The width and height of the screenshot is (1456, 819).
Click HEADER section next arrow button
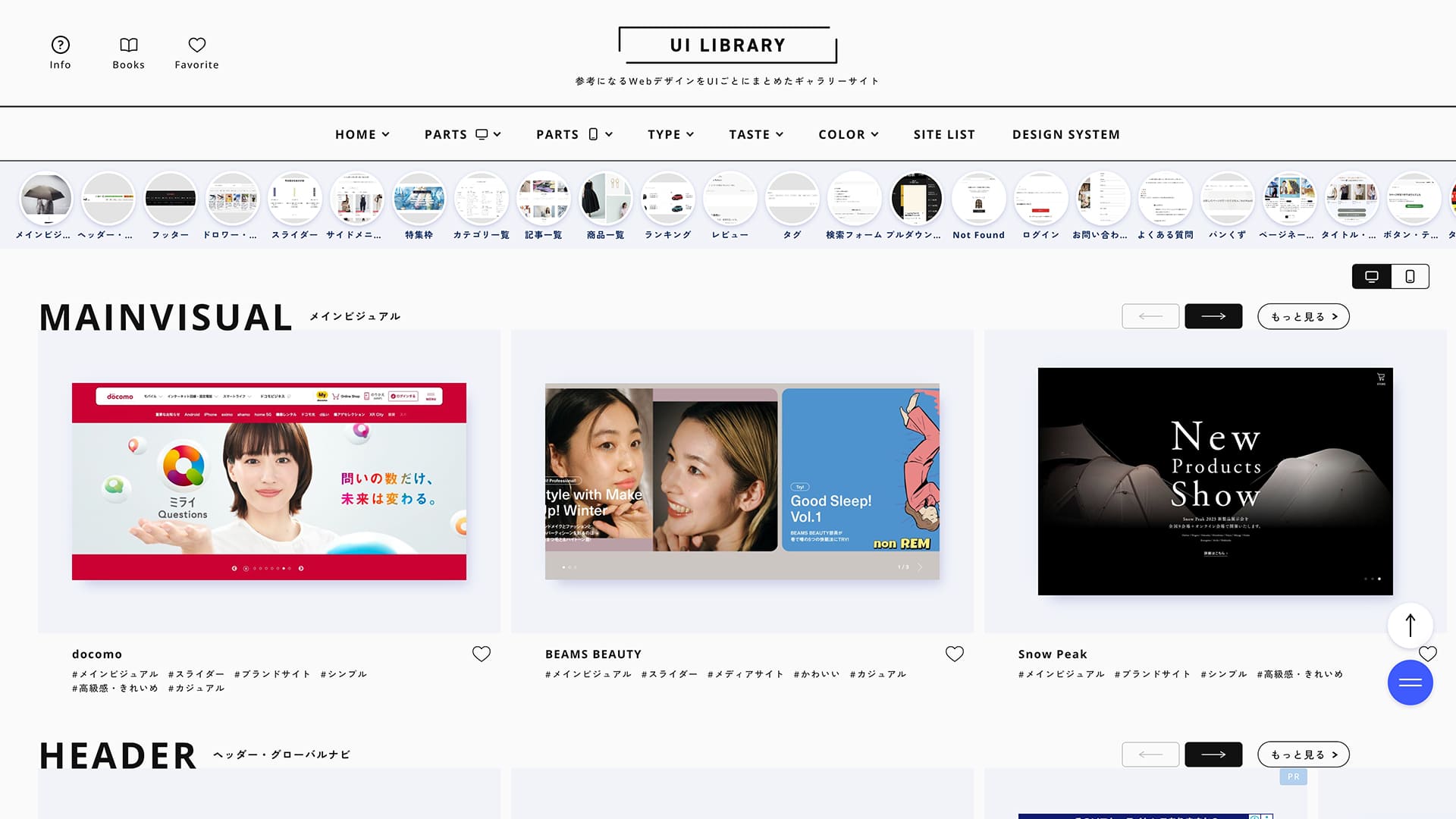click(x=1213, y=755)
